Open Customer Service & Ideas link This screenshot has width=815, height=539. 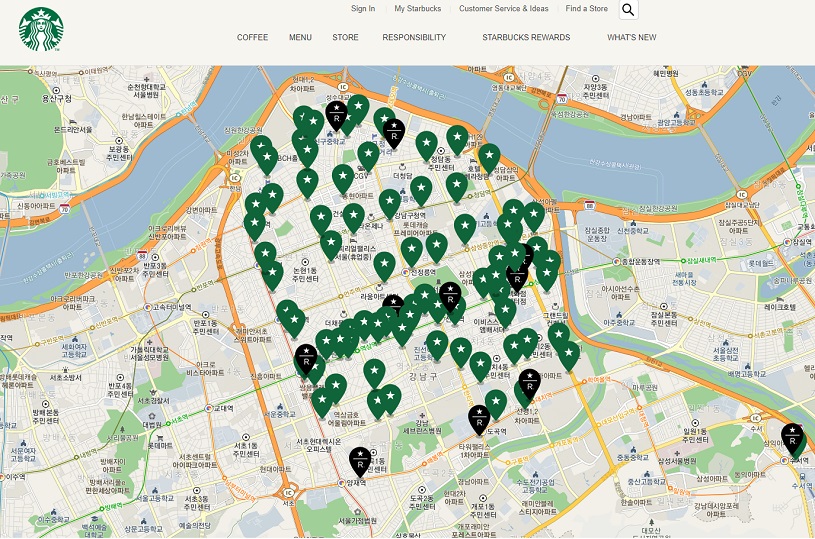click(504, 8)
